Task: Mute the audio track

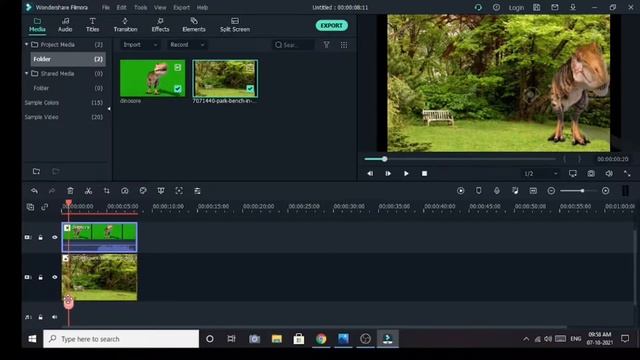Action: click(x=55, y=317)
